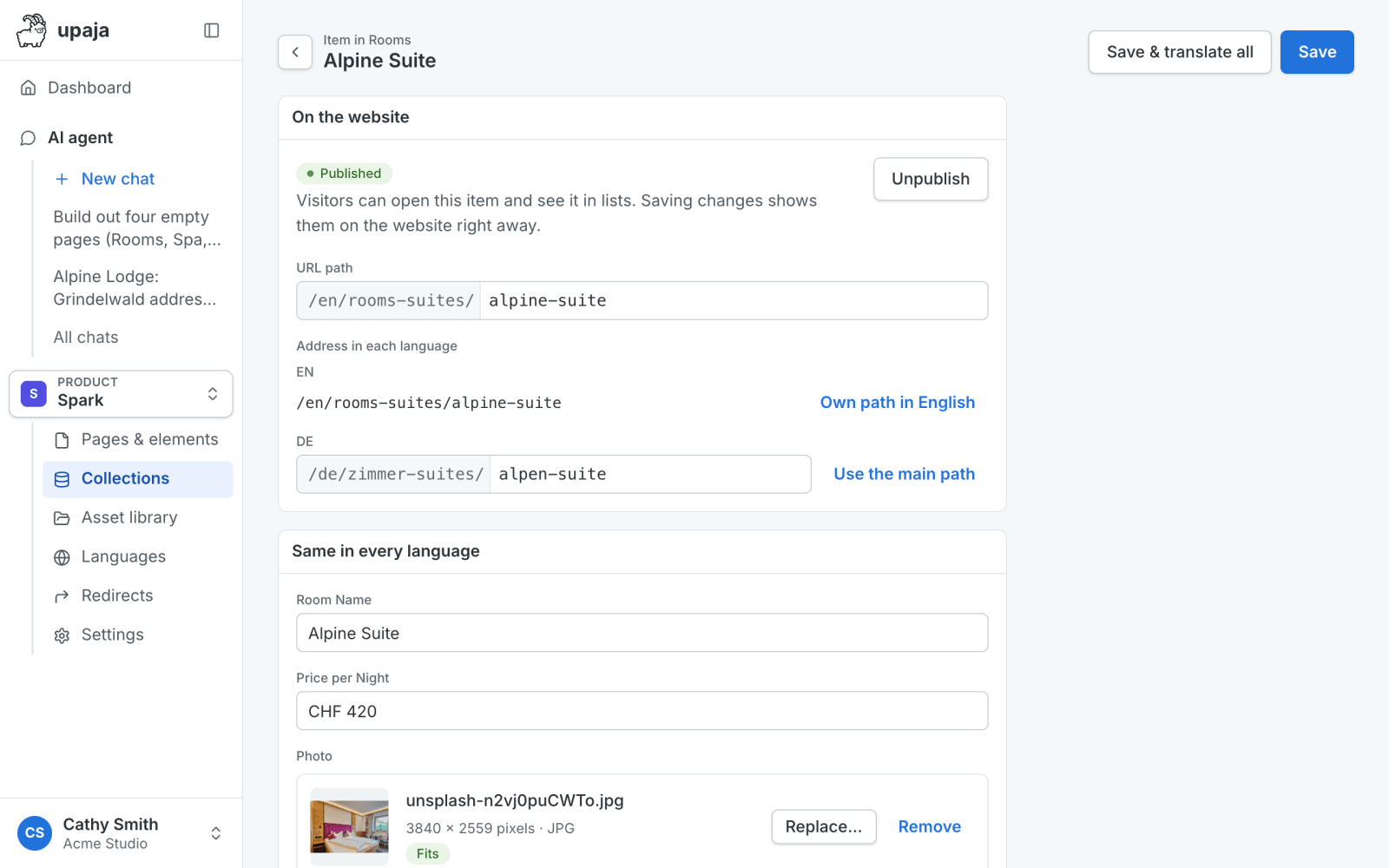
Task: Click the CS user avatar
Action: 35,833
